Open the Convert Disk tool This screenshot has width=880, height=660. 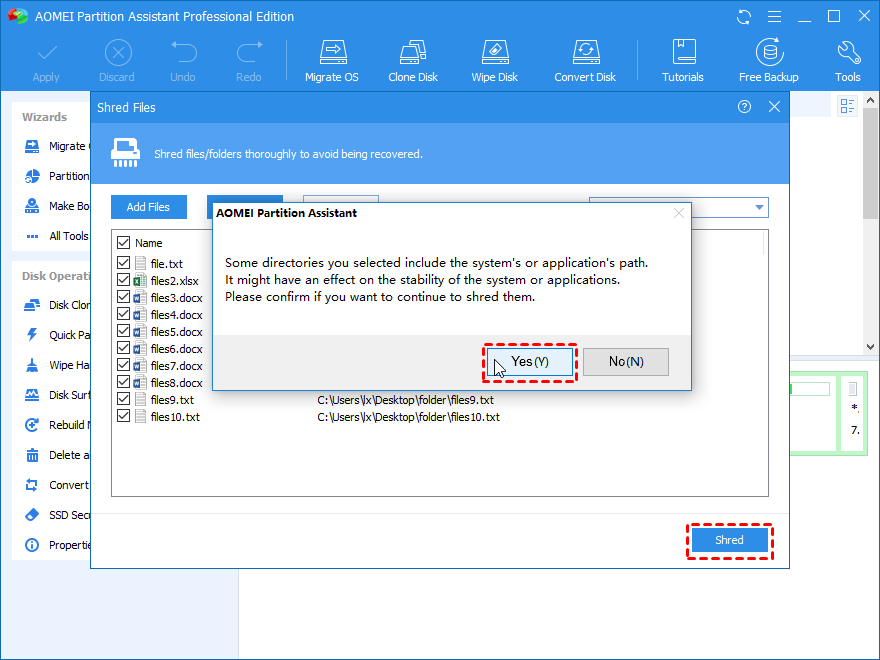pyautogui.click(x=585, y=61)
